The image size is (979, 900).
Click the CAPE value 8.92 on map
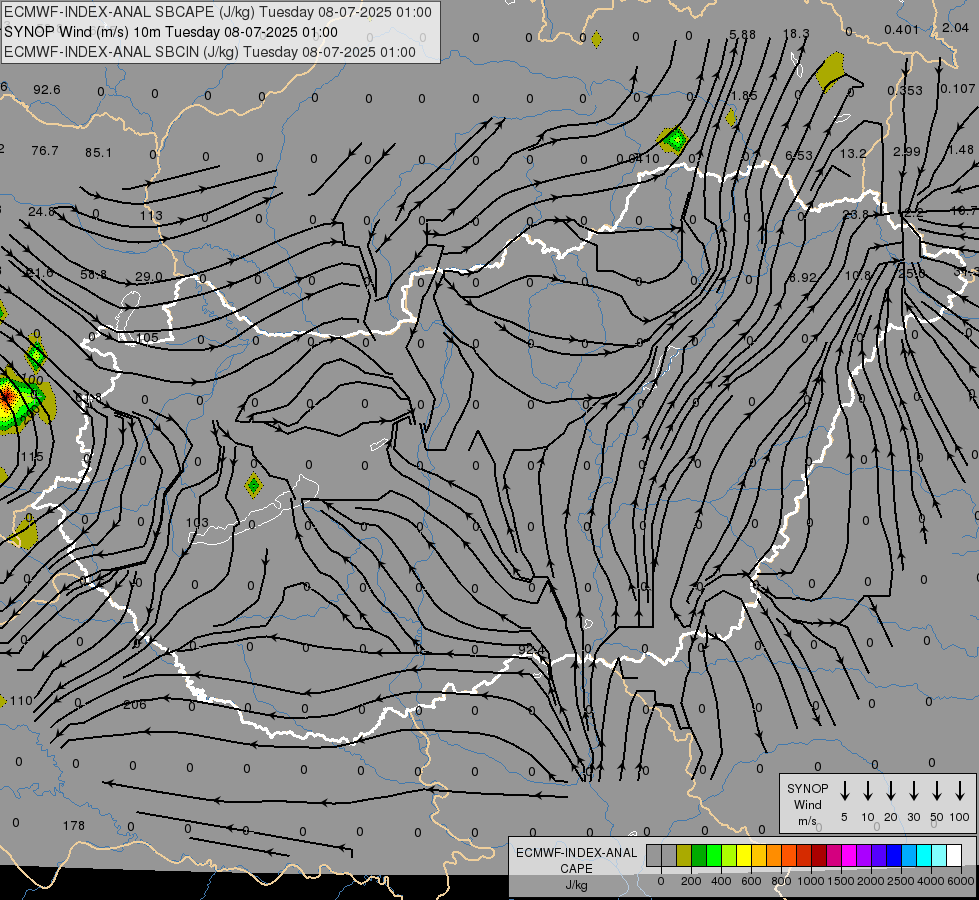(803, 277)
